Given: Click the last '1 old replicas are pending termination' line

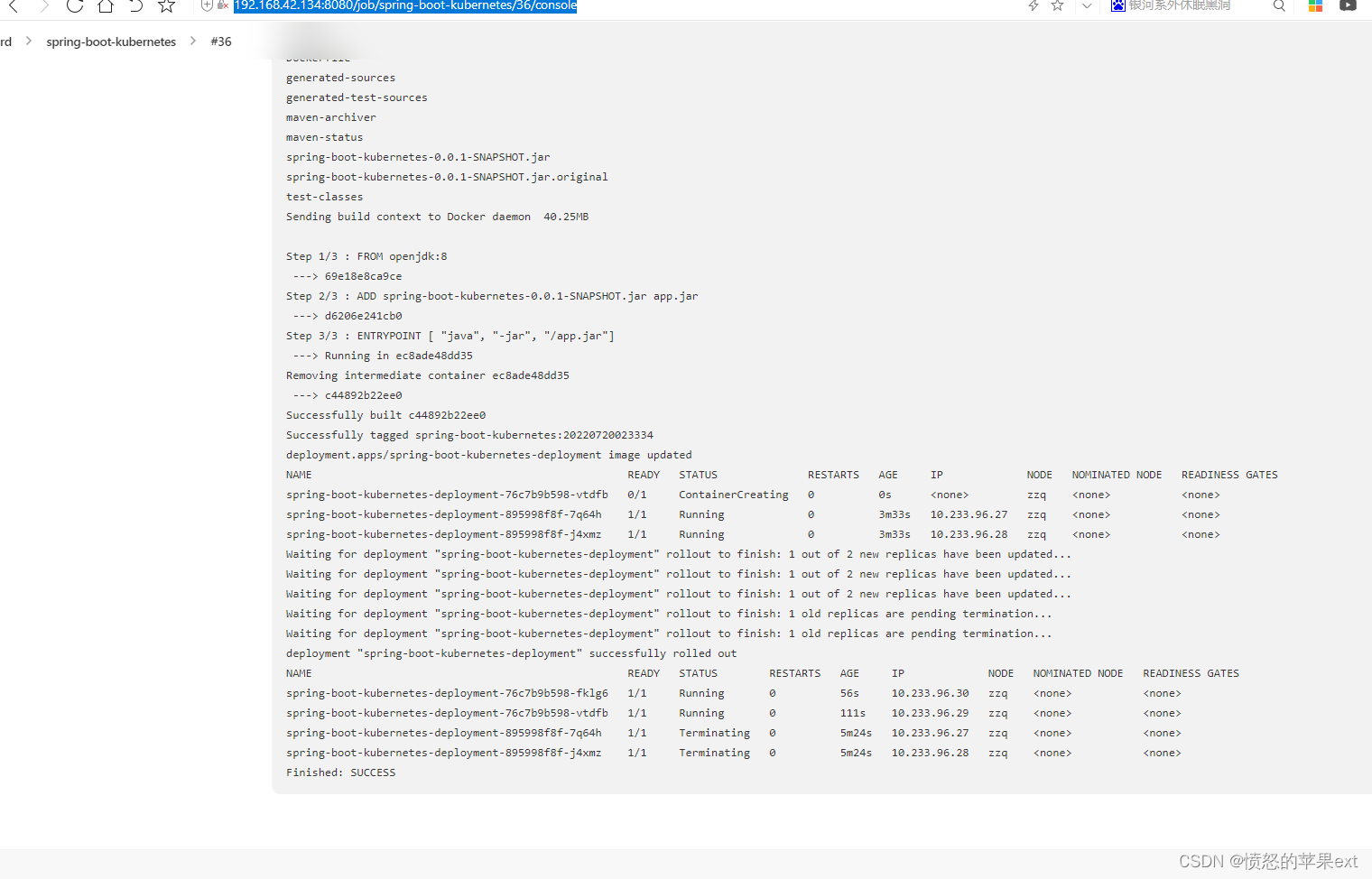Looking at the screenshot, I should (x=669, y=634).
